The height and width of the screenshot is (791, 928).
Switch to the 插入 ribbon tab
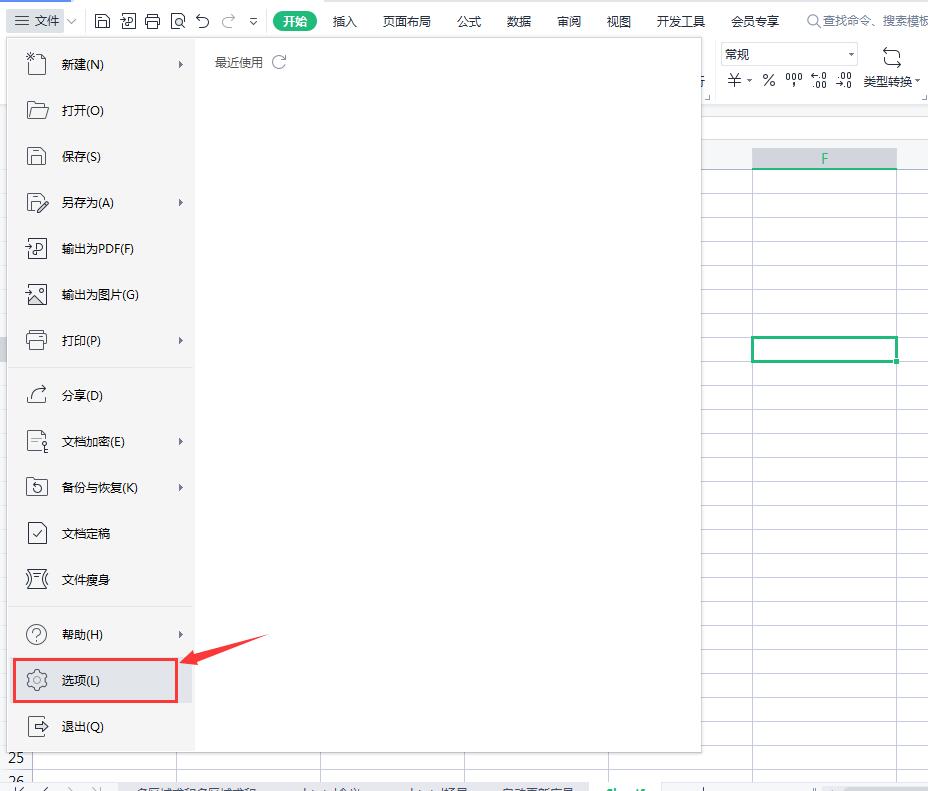tap(344, 22)
